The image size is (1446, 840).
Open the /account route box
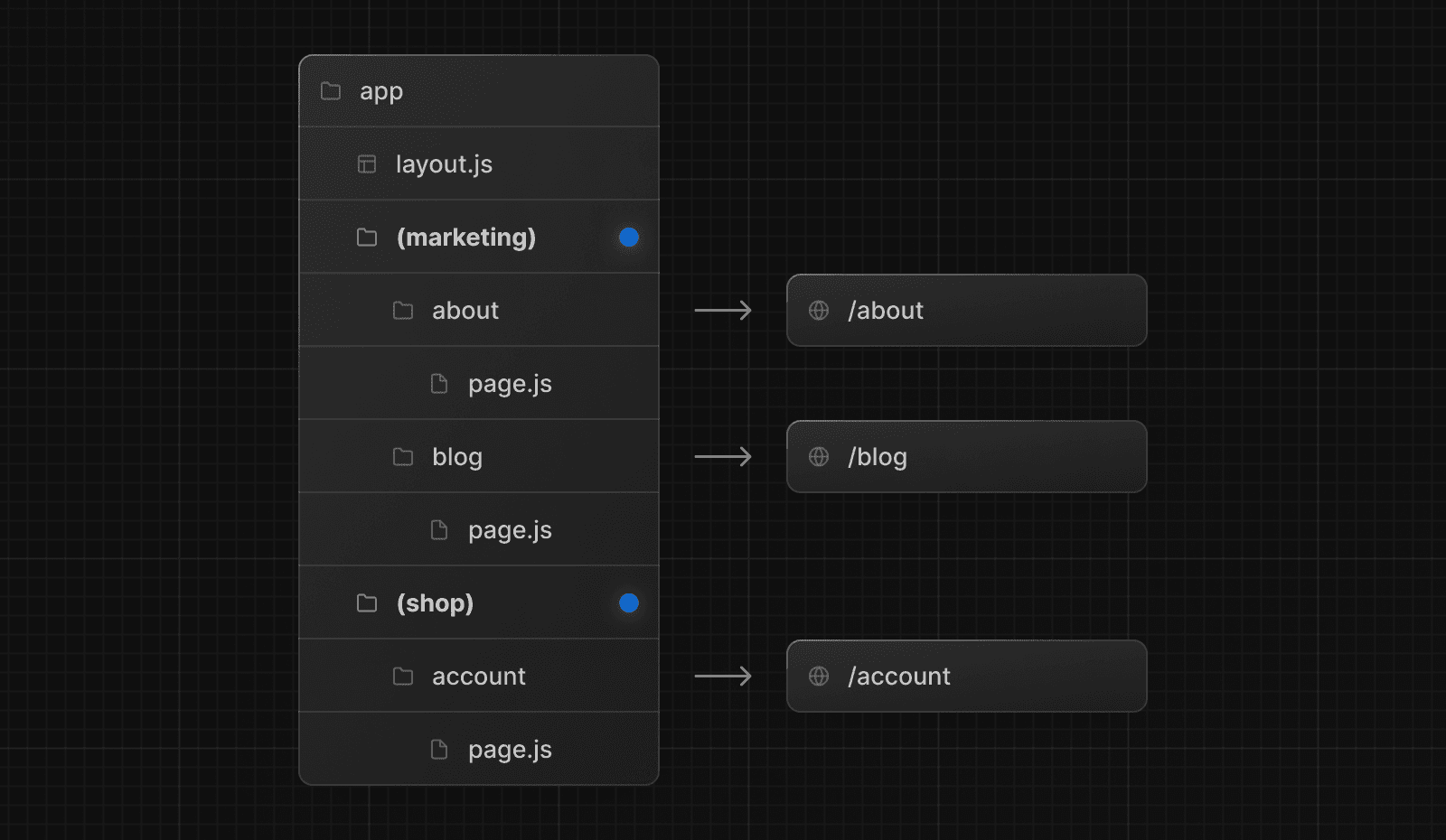click(x=967, y=676)
